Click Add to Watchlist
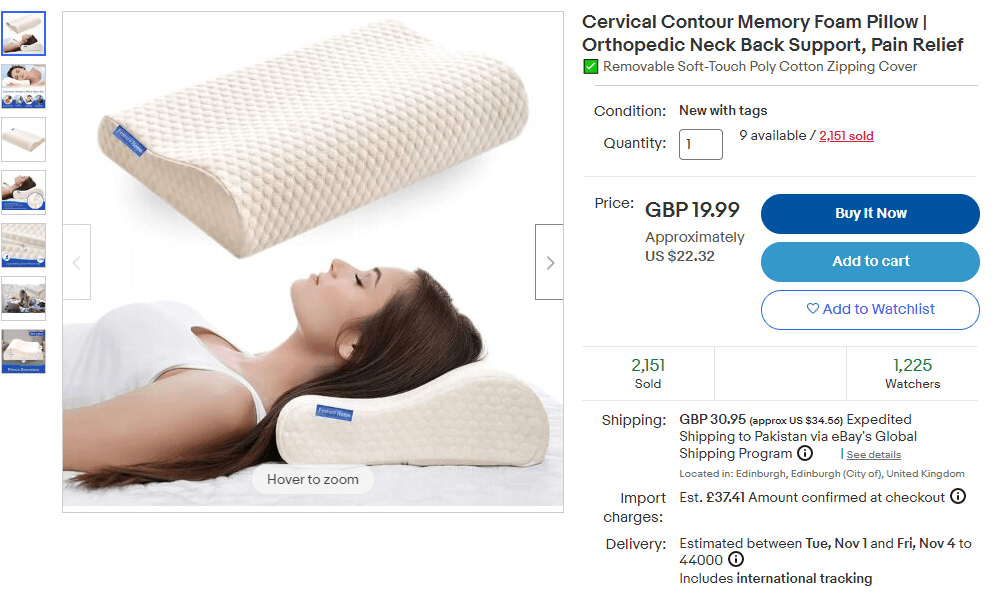 pyautogui.click(x=870, y=310)
